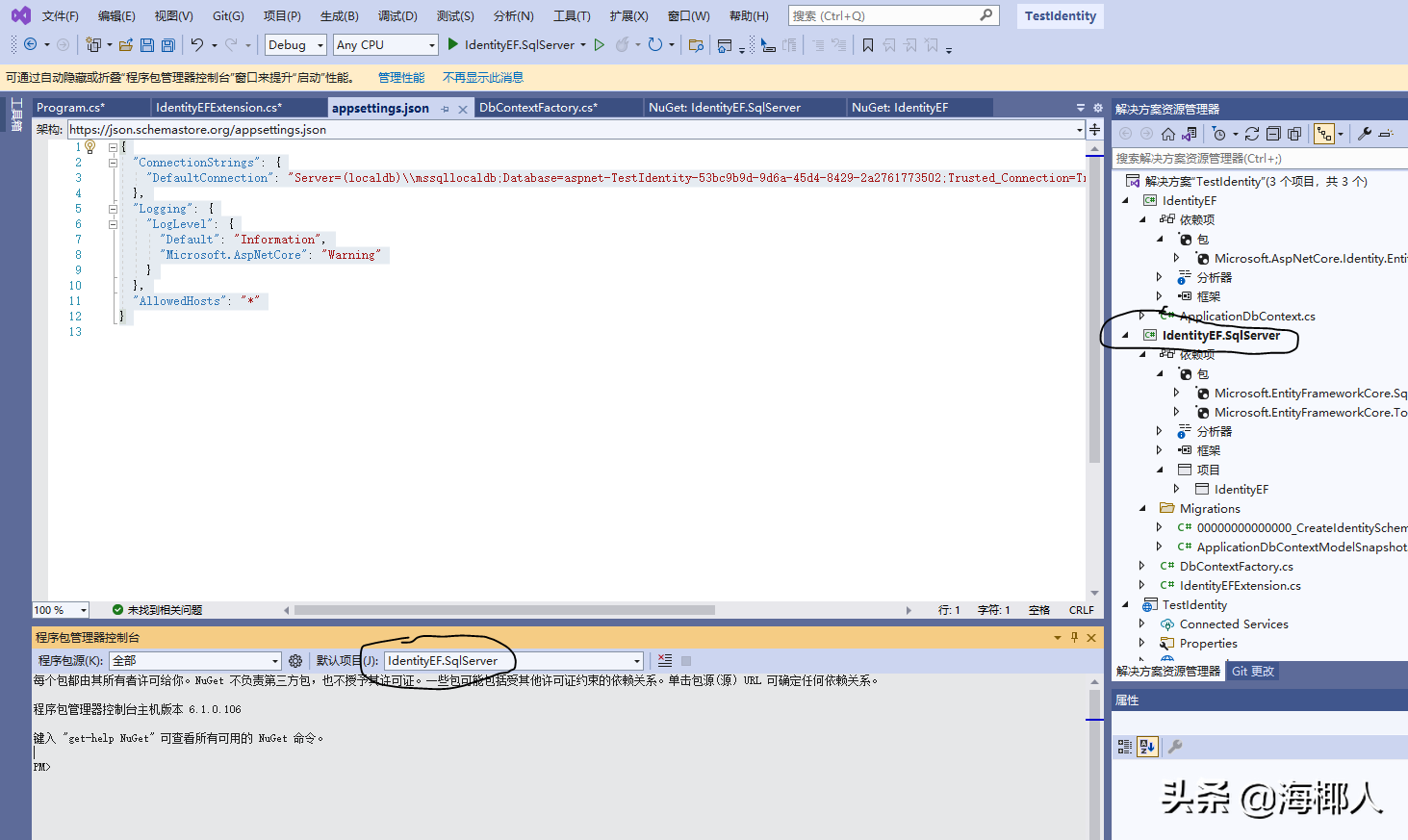Switch to the DbContextFactory.cs tab
Viewport: 1408px width, 840px height.
click(538, 108)
